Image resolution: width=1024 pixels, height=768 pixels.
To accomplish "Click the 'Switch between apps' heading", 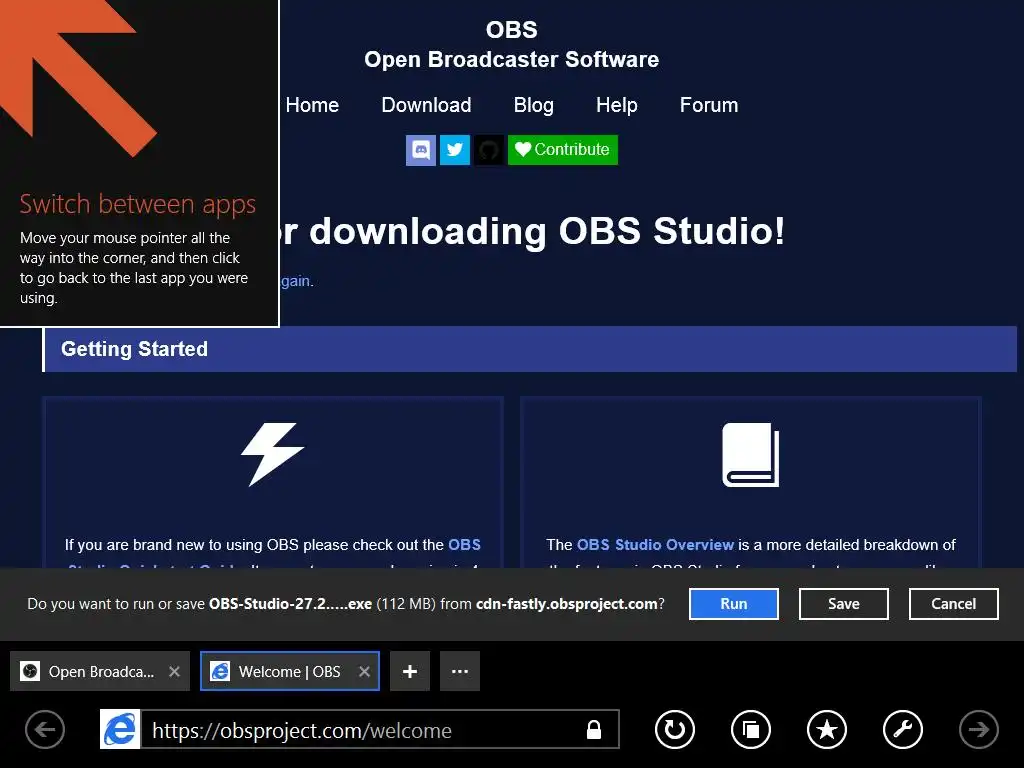I will (x=138, y=204).
